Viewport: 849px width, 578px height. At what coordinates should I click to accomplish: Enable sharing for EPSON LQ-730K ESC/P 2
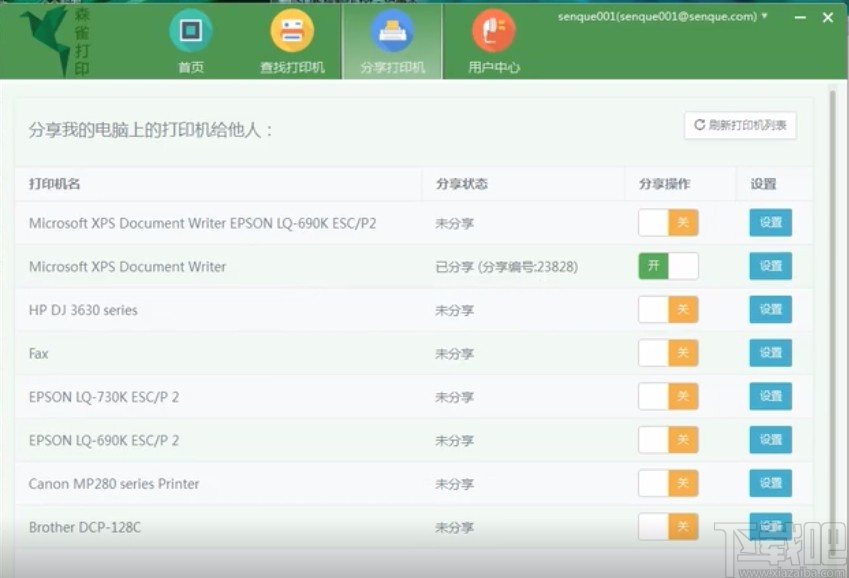667,396
